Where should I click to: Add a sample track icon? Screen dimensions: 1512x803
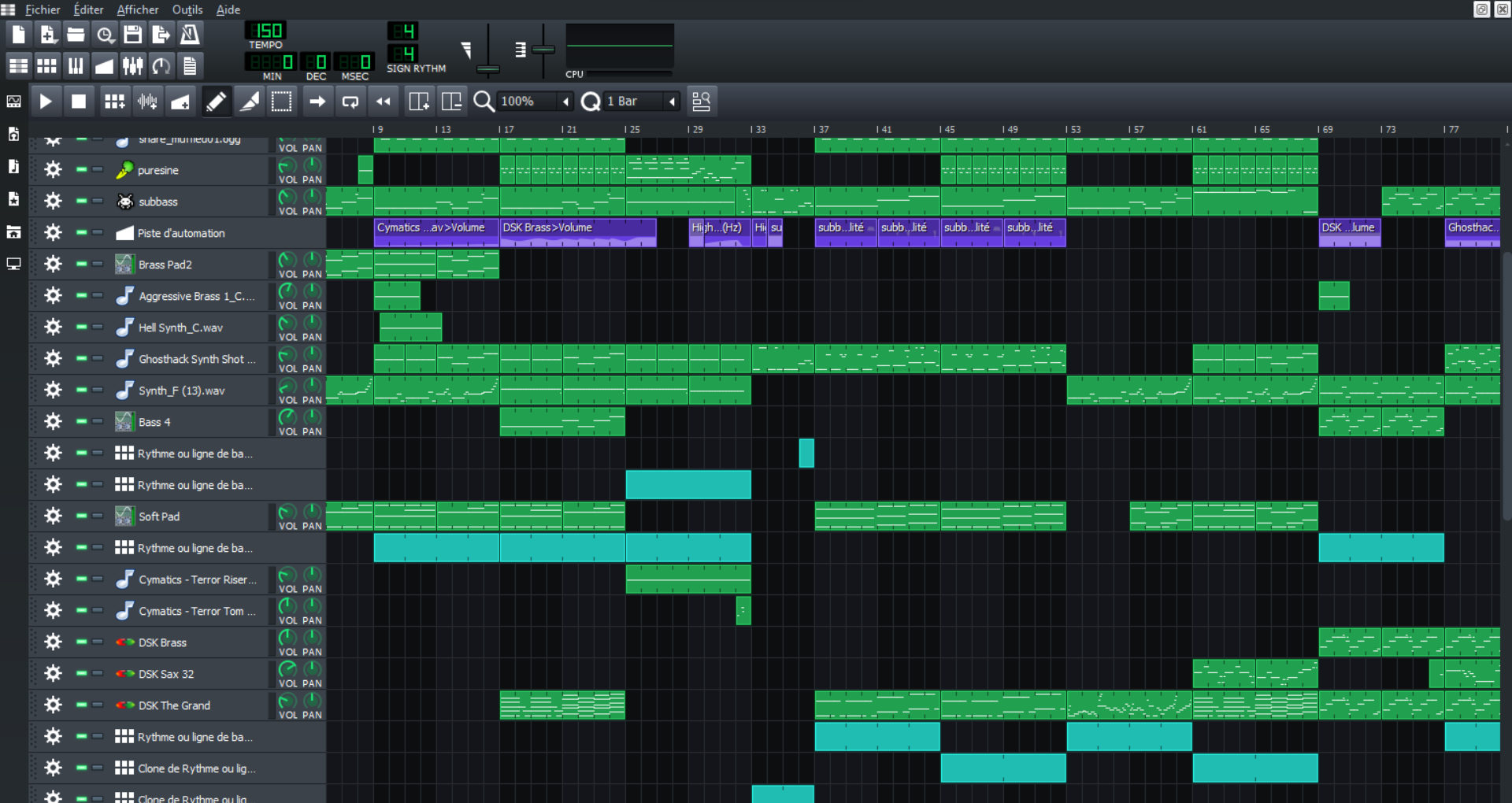coord(147,102)
